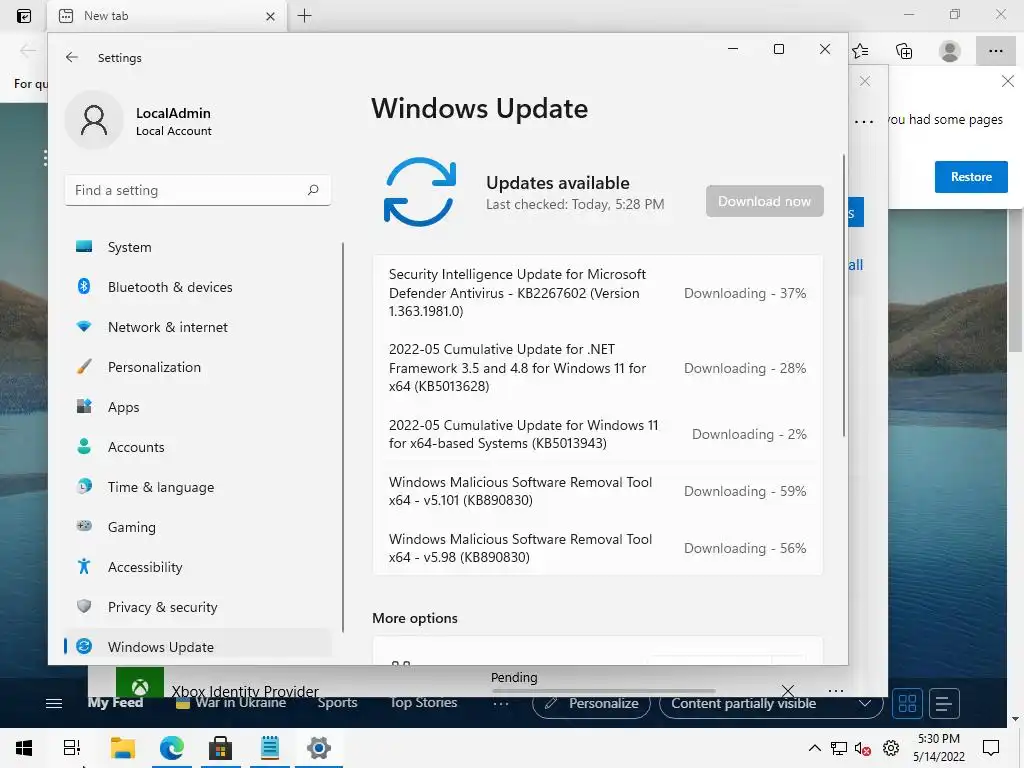
Task: Click the Personalize button in feed
Action: (592, 703)
